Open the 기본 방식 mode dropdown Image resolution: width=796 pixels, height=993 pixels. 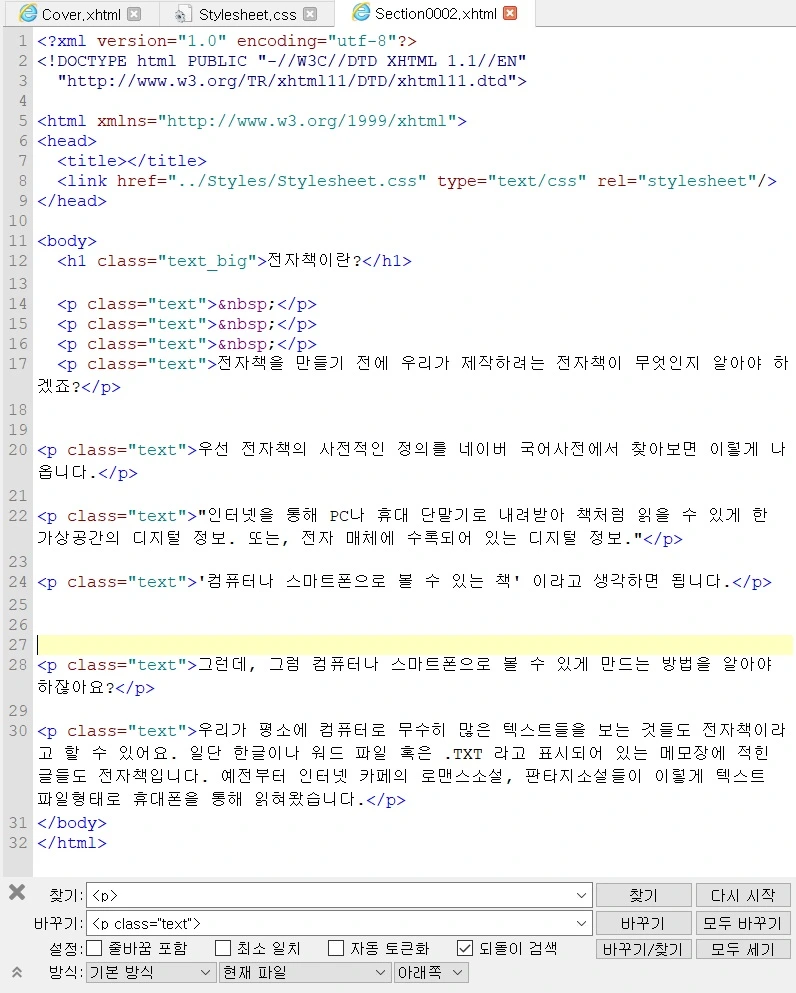tap(149, 972)
